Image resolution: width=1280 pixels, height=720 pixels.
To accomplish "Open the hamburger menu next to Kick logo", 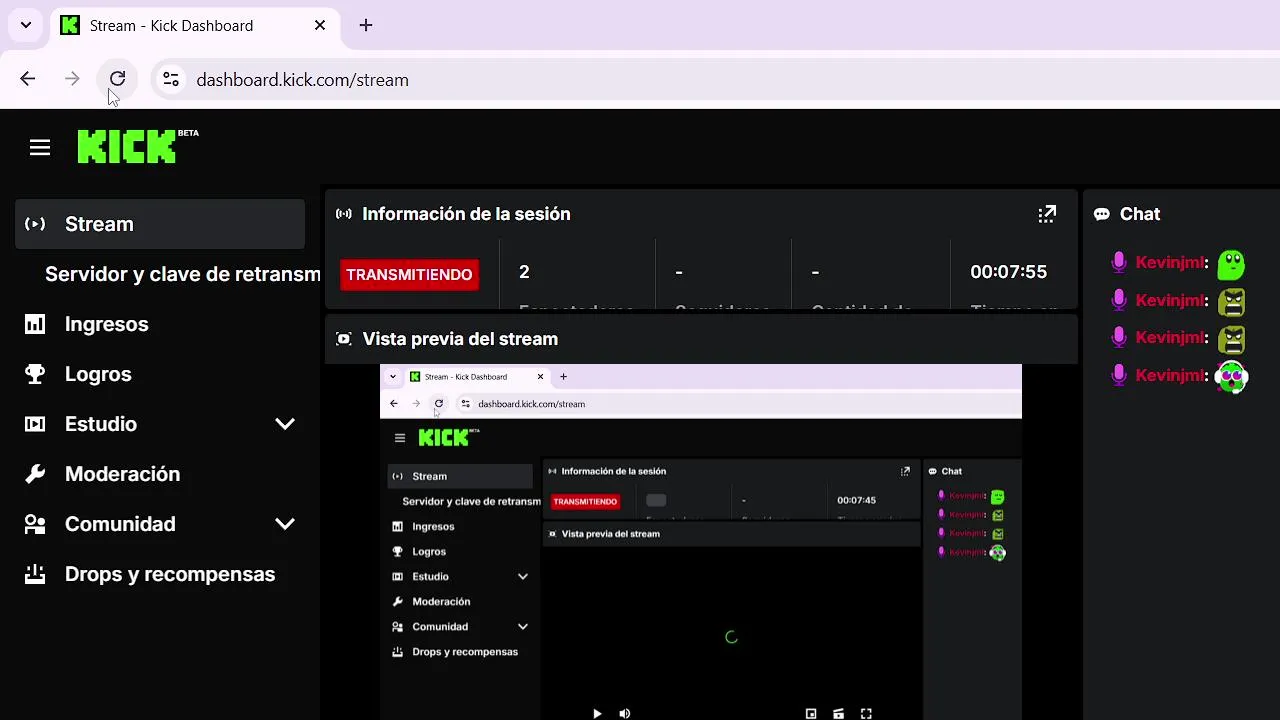I will tap(40, 148).
